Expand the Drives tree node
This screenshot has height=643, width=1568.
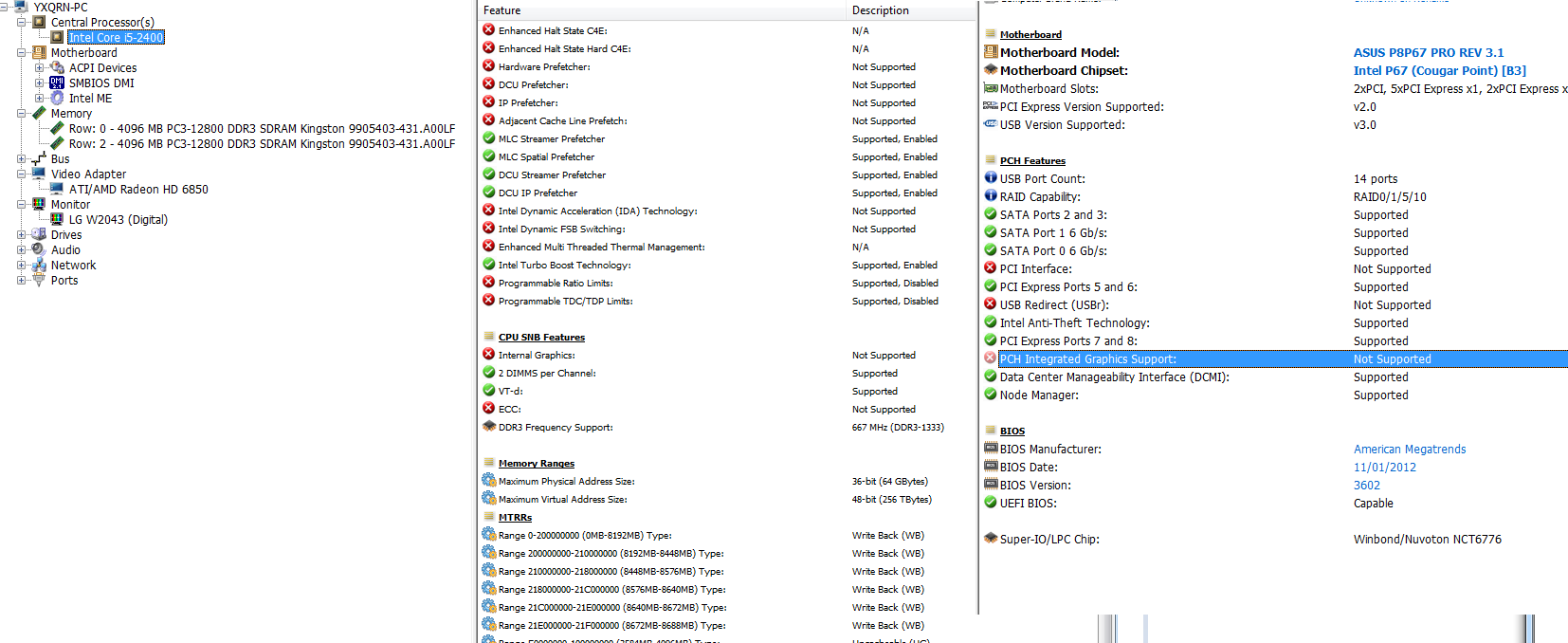(x=21, y=234)
